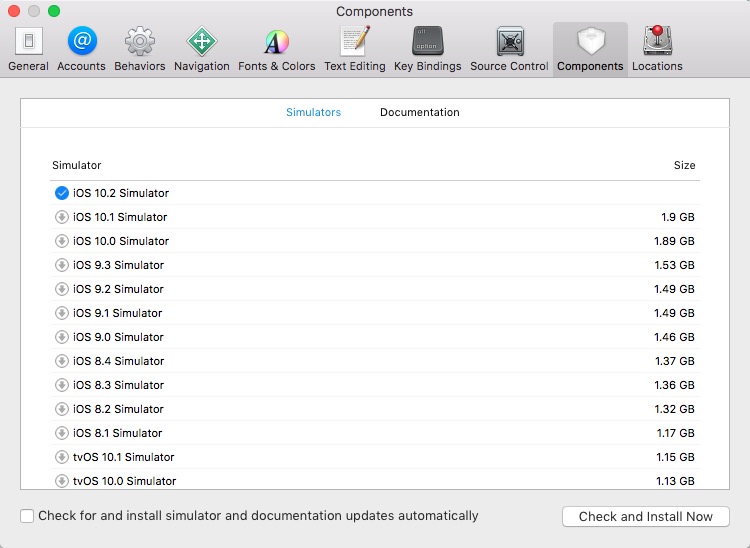Select the iOS 9.0 Simulator label
Image resolution: width=750 pixels, height=548 pixels.
tap(118, 337)
